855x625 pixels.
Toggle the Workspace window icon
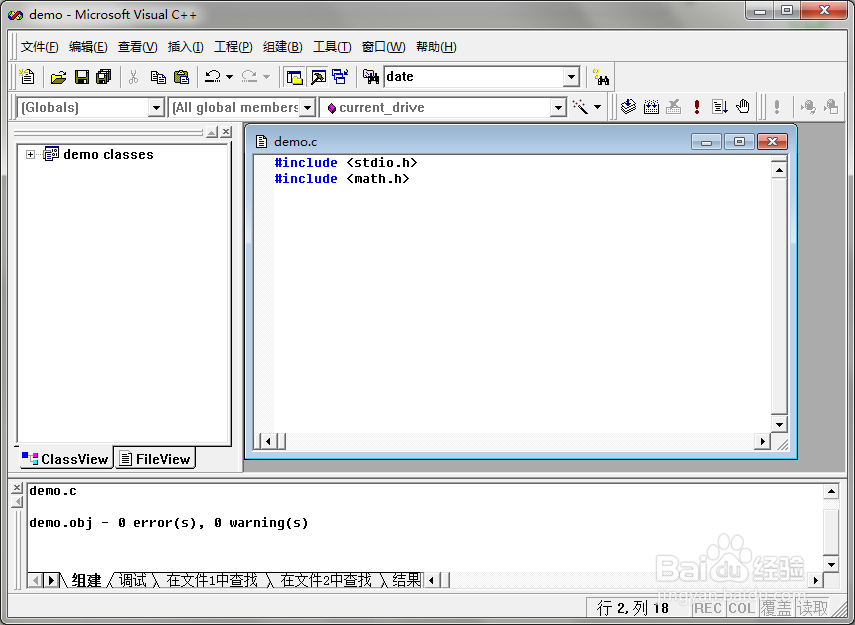point(294,77)
